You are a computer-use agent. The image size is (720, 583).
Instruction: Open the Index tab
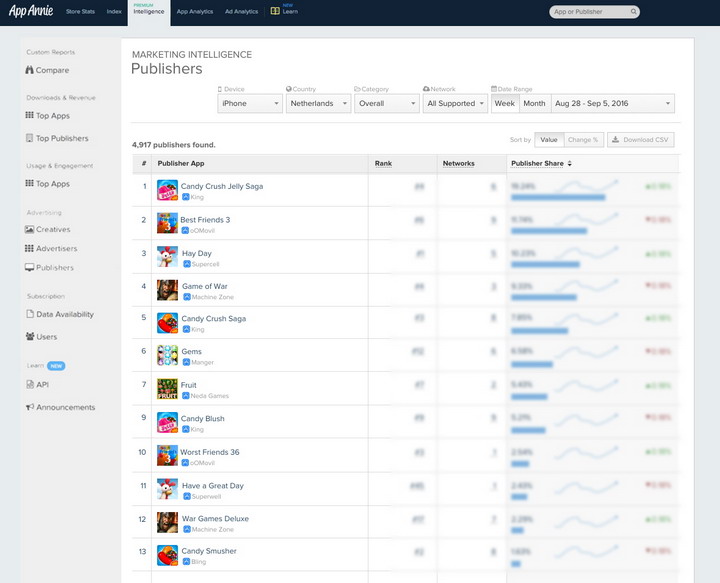click(x=114, y=11)
